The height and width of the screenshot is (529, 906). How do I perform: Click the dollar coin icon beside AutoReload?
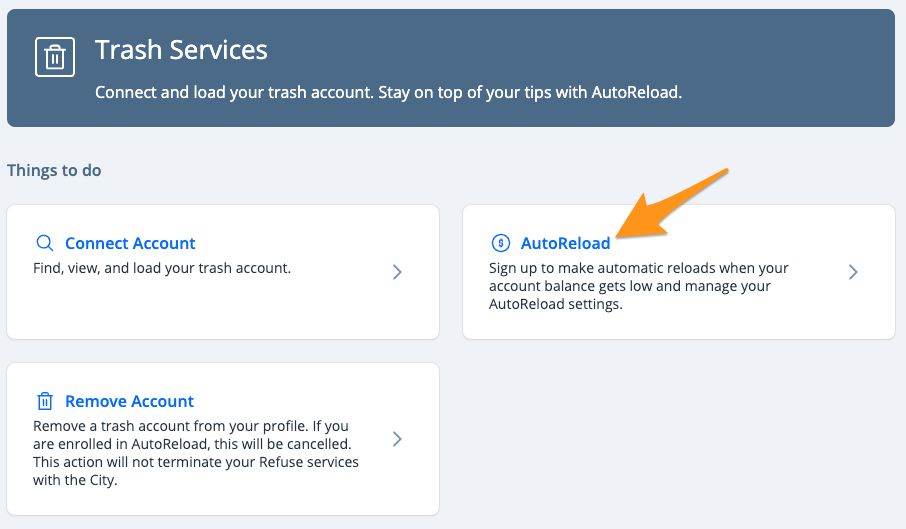coord(500,243)
